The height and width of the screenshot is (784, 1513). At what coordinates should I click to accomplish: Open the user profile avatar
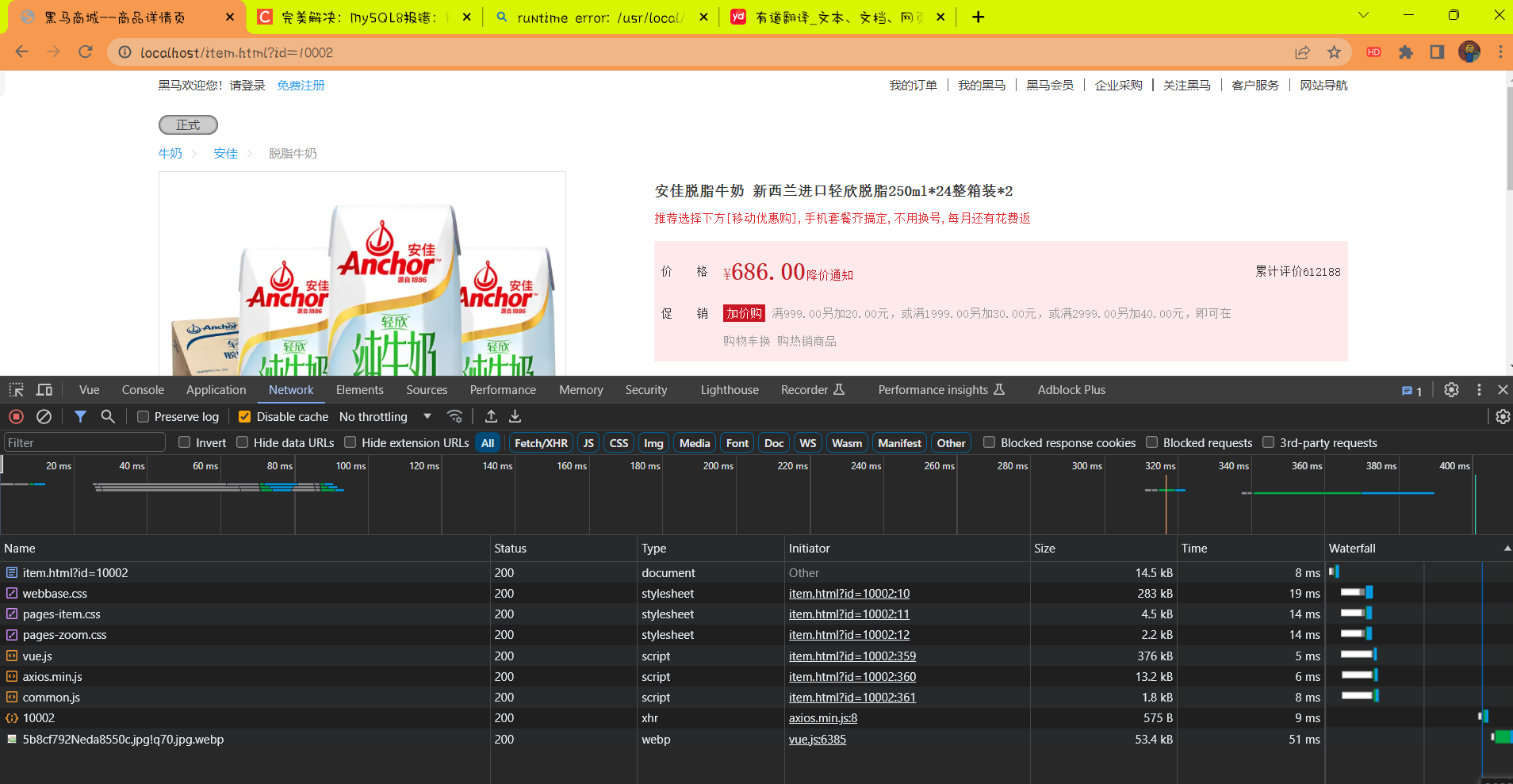(1469, 52)
